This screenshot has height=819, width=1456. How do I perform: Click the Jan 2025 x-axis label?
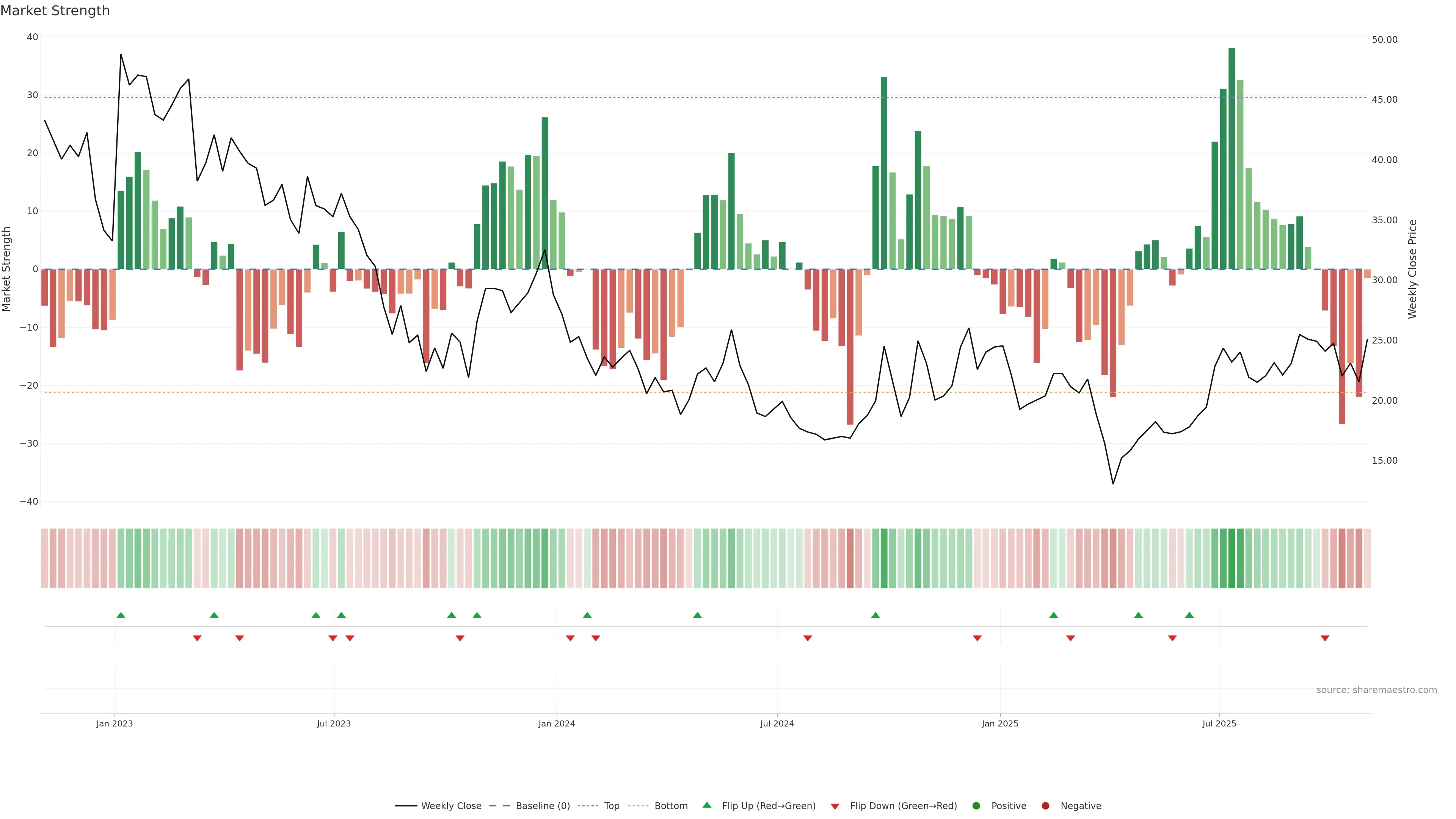pos(1000,723)
